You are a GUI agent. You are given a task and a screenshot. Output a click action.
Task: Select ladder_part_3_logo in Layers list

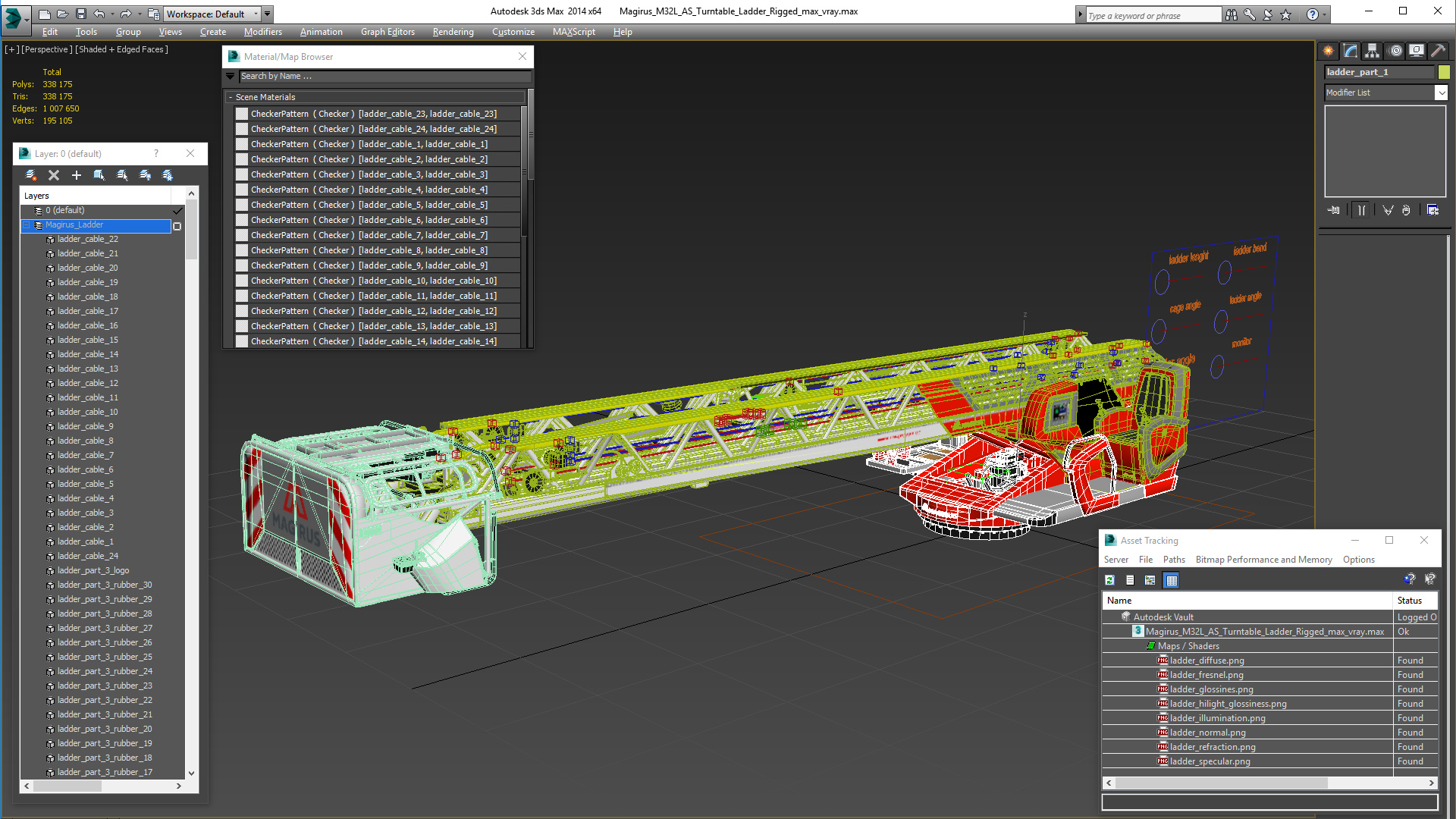[x=93, y=570]
